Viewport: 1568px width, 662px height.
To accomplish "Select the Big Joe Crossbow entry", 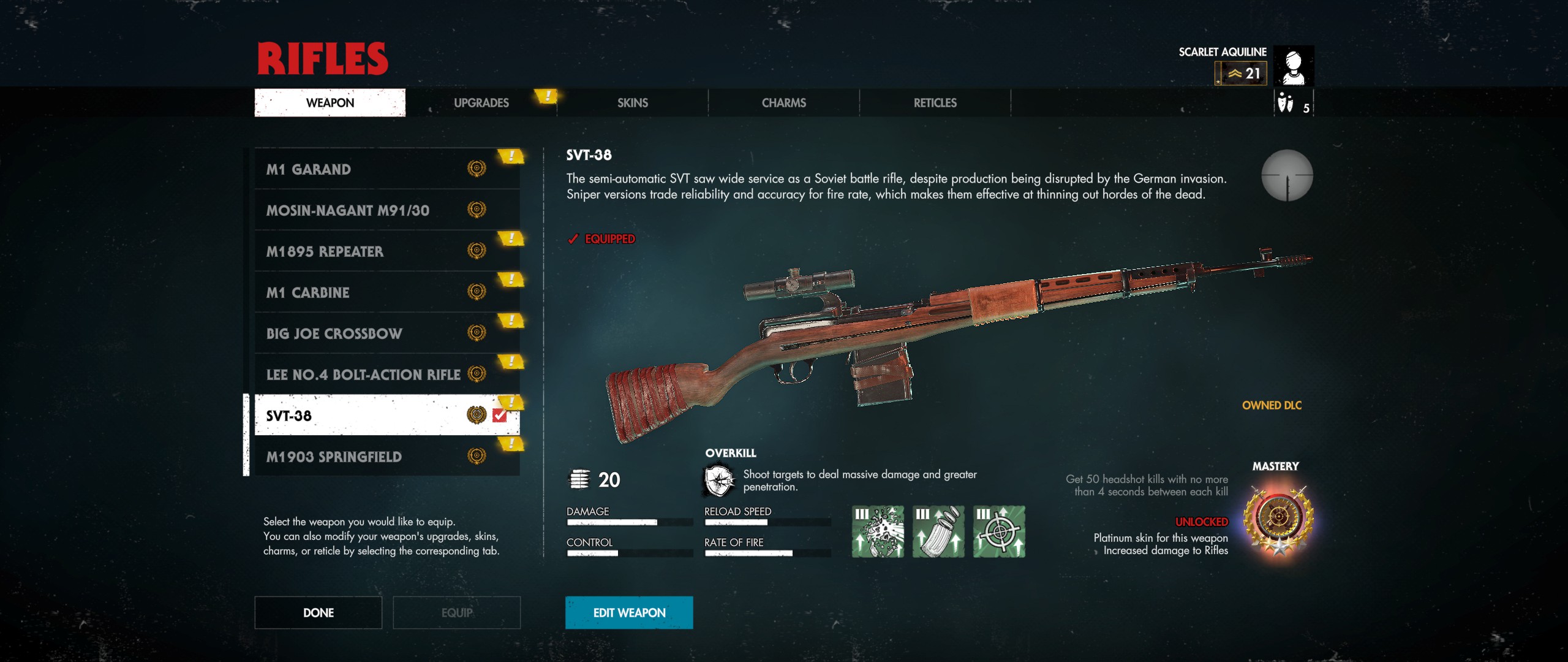I will tap(387, 333).
